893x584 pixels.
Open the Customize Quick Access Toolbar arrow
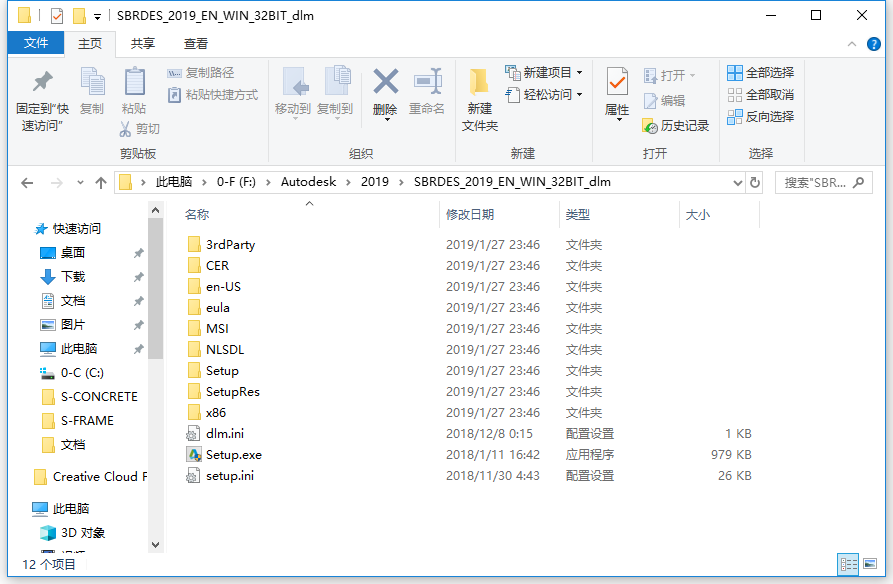(97, 17)
